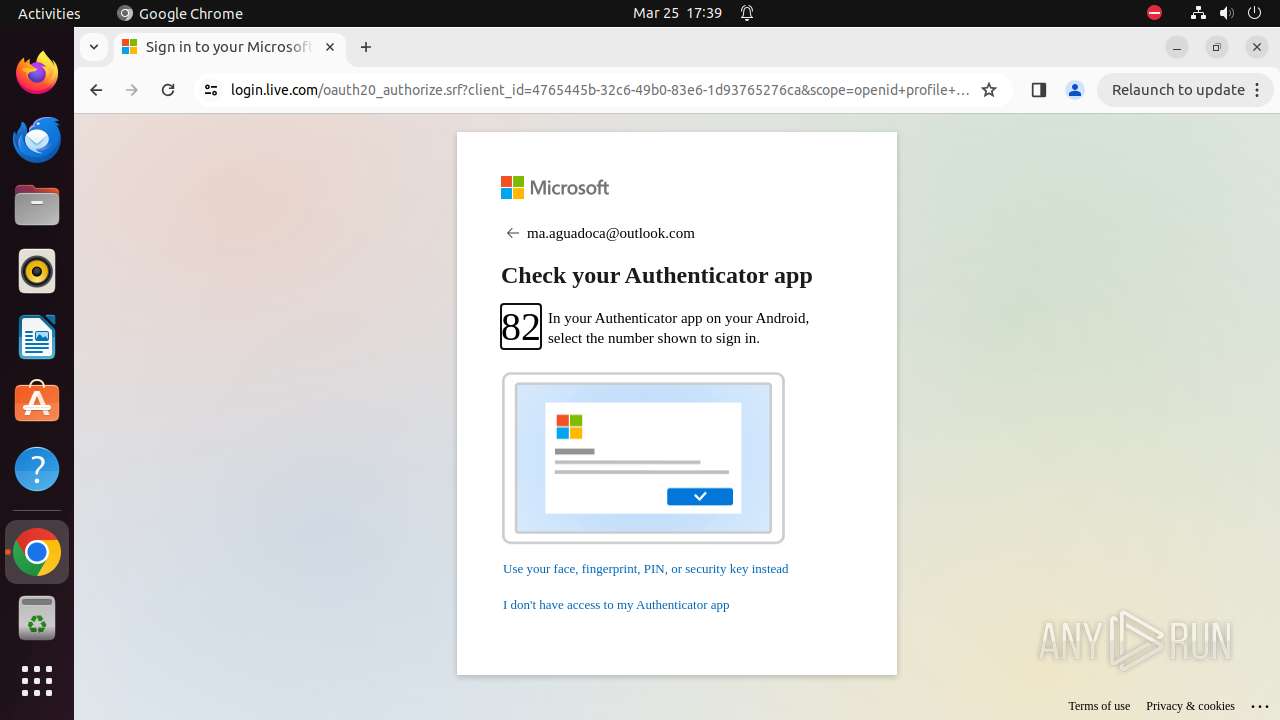This screenshot has height=720, width=1280.
Task: Click I don't have access to Authenticator
Action: click(x=616, y=605)
